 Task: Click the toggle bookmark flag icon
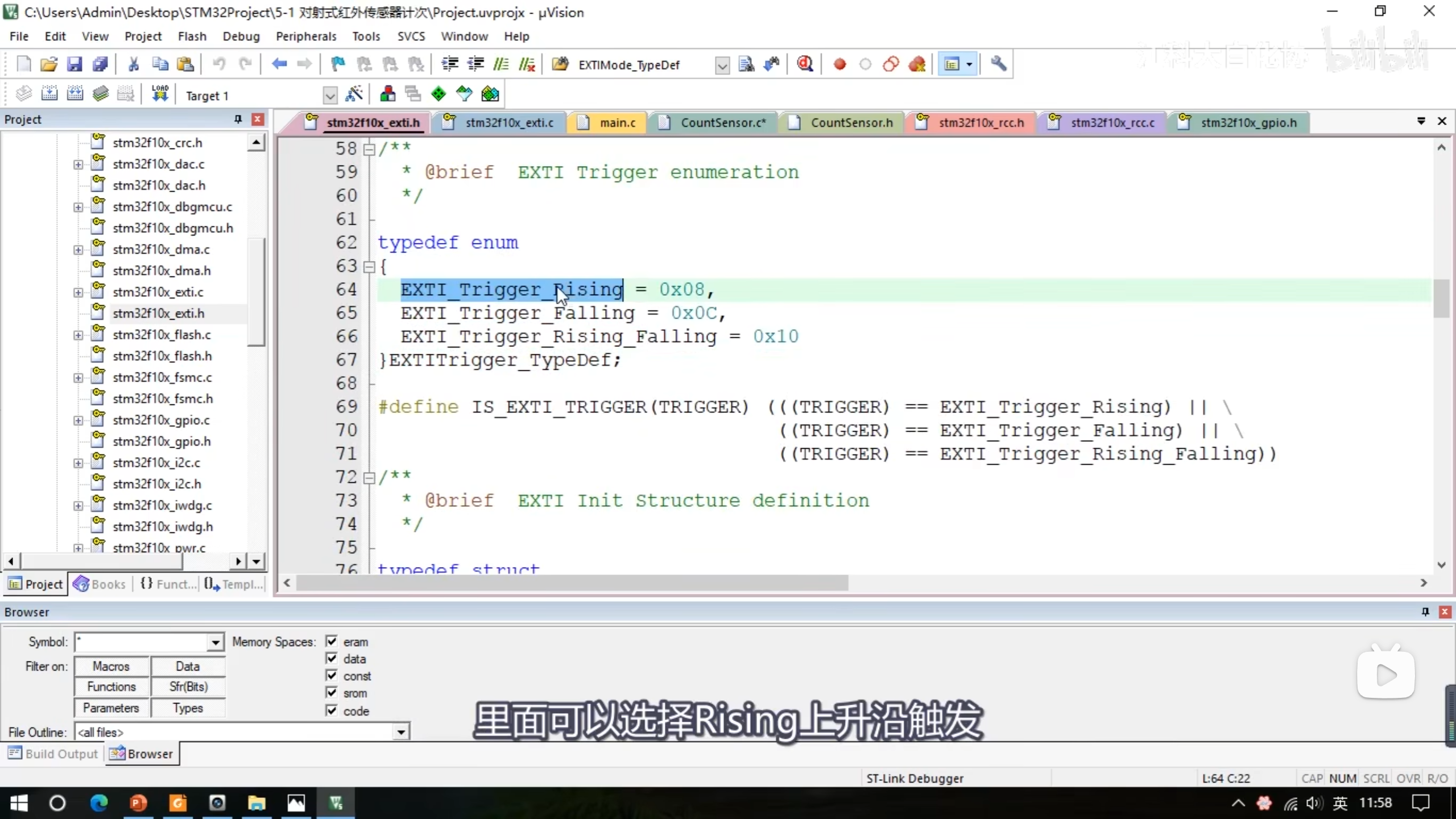[x=338, y=64]
